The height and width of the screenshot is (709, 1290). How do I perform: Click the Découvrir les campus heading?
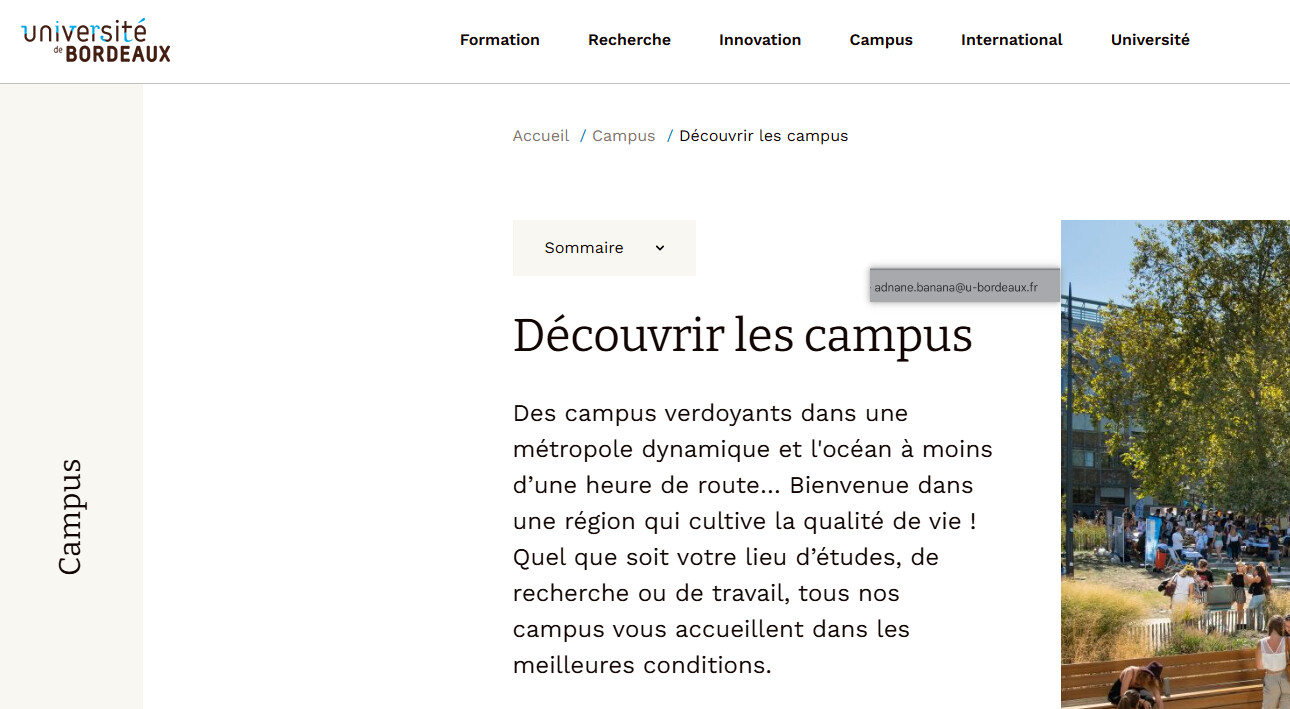(x=742, y=335)
